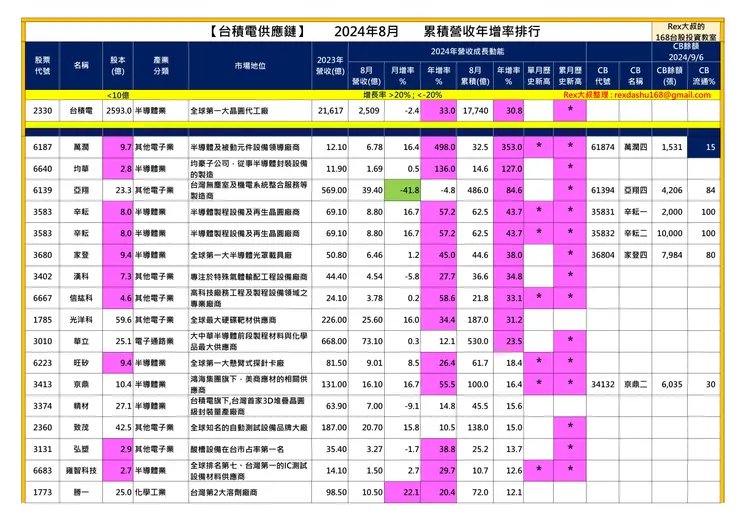
Task: Select the highlighted 22.1 cell
Action: point(402,492)
